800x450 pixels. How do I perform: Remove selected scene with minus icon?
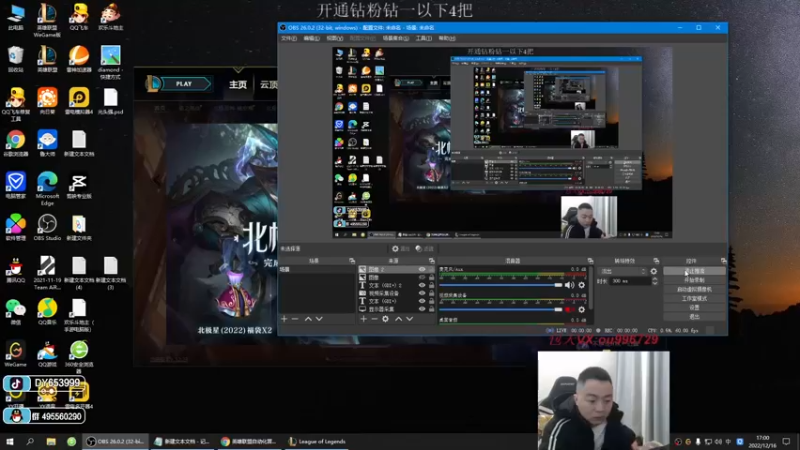(295, 319)
